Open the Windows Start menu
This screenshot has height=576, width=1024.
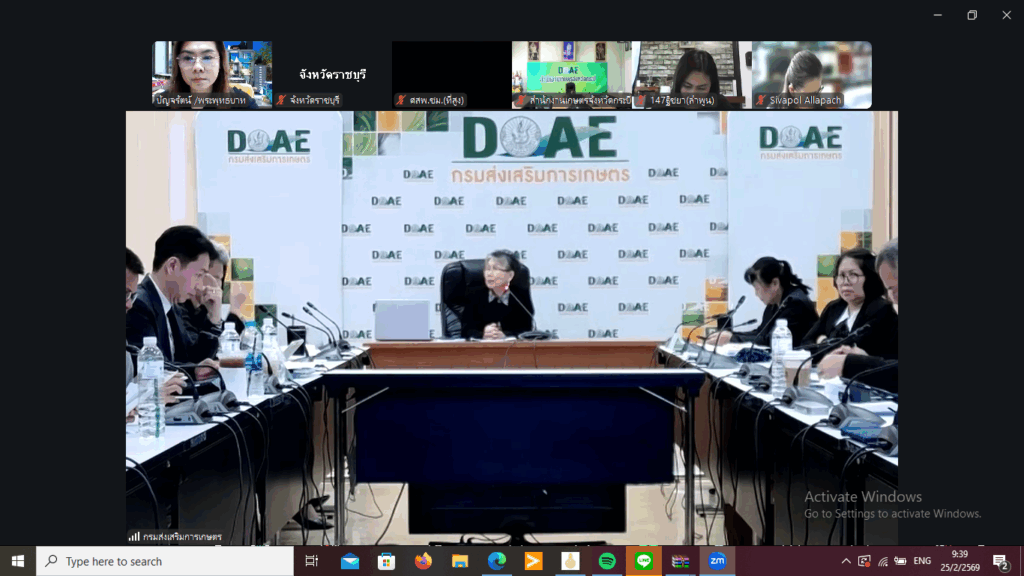(18, 561)
